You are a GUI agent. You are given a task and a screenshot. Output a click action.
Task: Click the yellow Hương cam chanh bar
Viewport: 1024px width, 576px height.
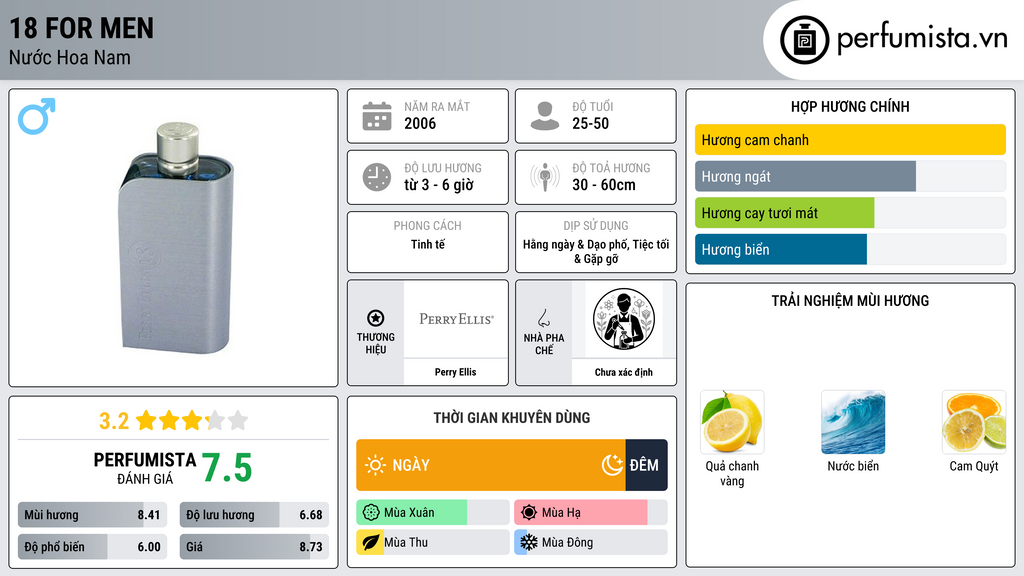click(850, 140)
